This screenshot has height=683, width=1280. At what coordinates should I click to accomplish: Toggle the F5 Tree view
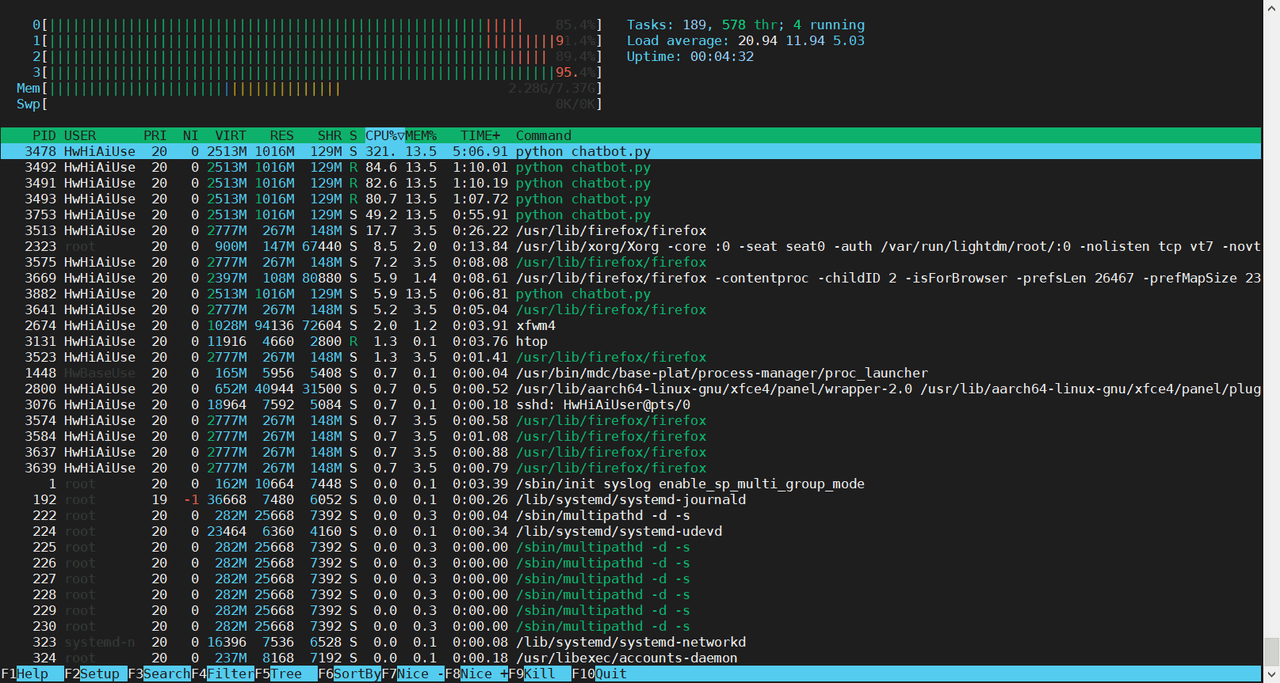[288, 674]
